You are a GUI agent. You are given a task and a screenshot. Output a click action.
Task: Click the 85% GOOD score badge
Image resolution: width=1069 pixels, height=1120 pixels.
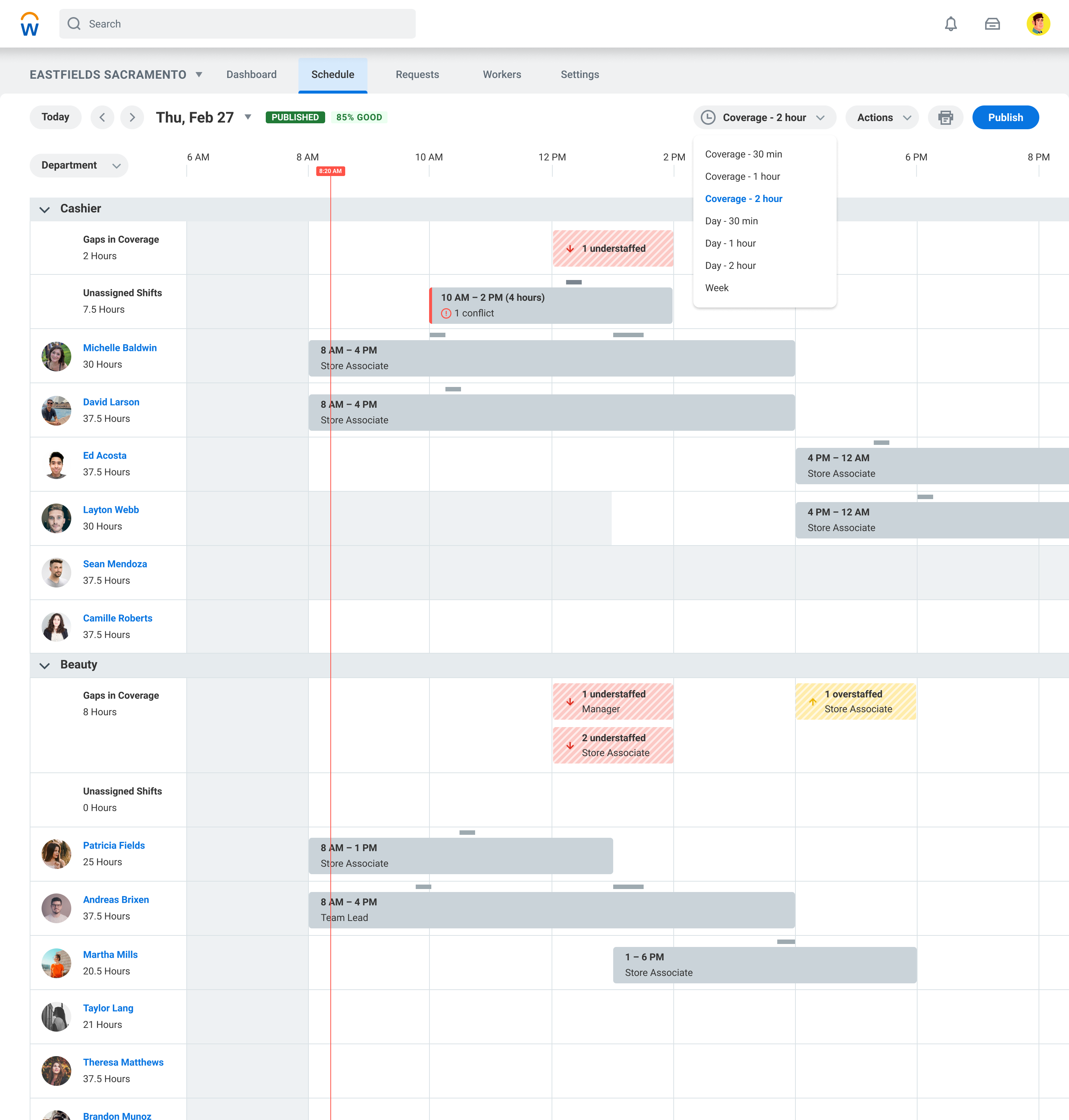359,117
